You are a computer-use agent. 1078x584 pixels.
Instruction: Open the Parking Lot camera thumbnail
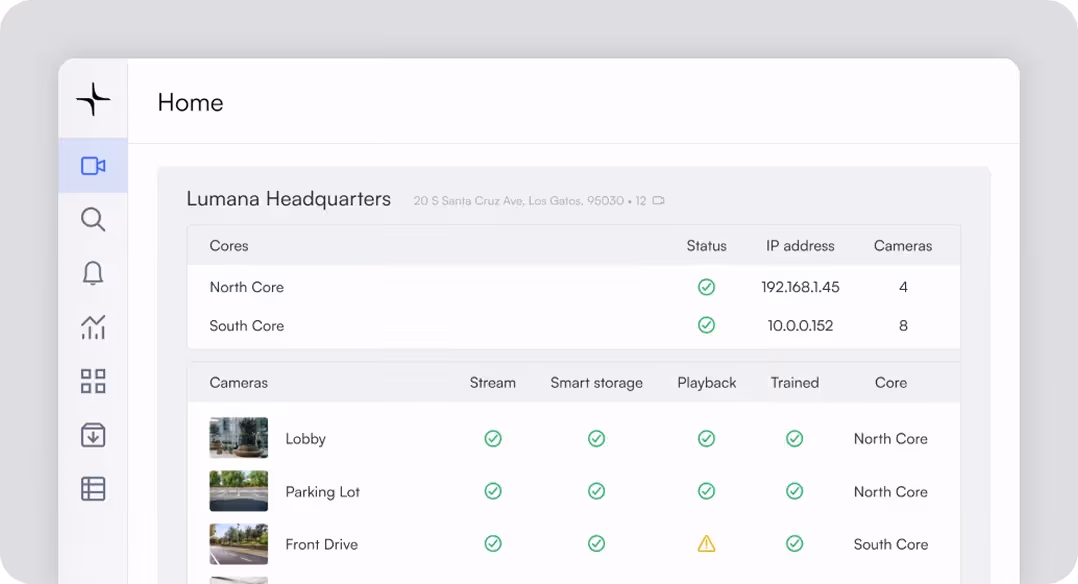pos(239,490)
